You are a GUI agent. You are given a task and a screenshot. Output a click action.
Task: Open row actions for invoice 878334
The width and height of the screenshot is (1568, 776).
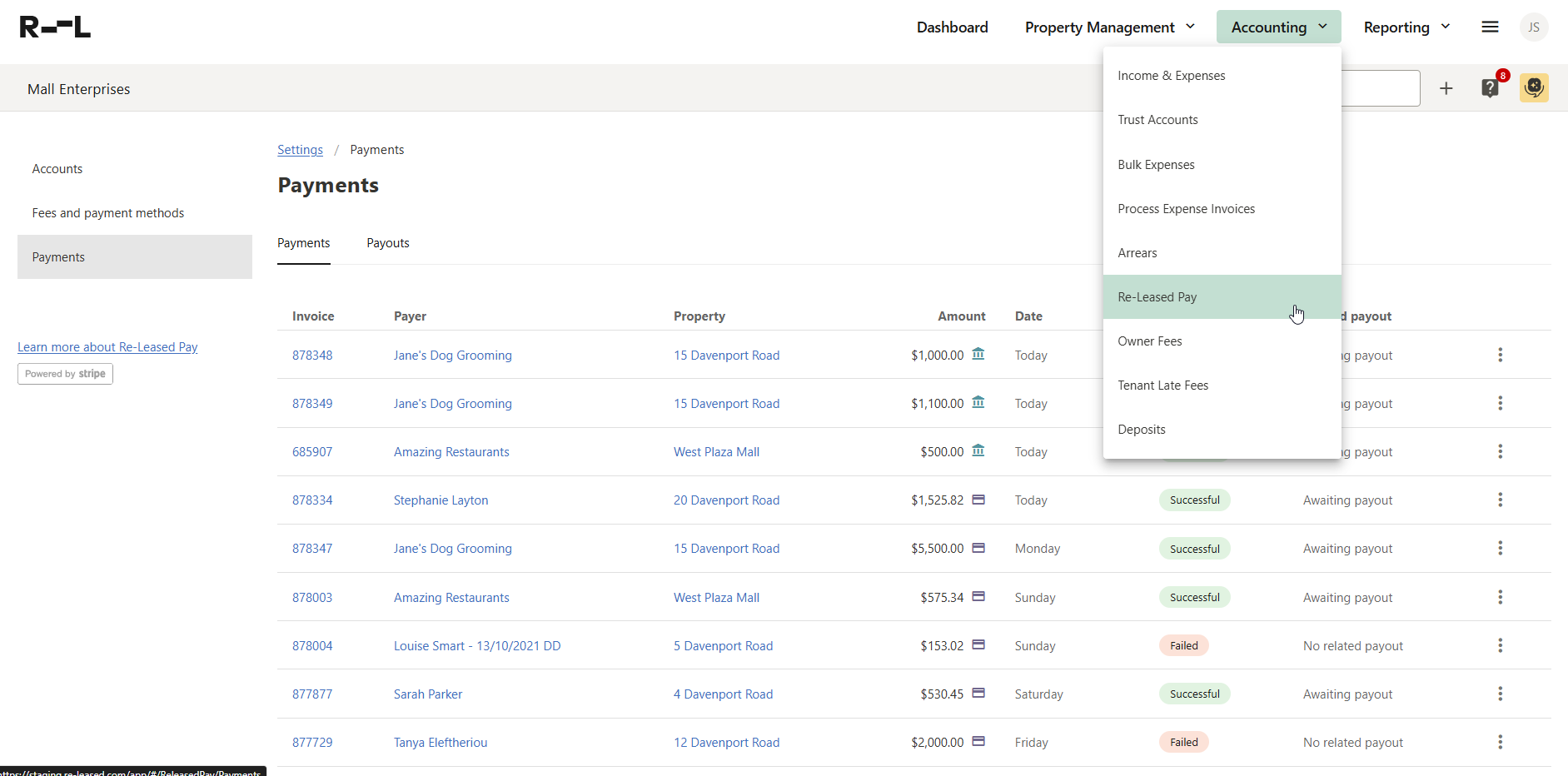(x=1500, y=500)
